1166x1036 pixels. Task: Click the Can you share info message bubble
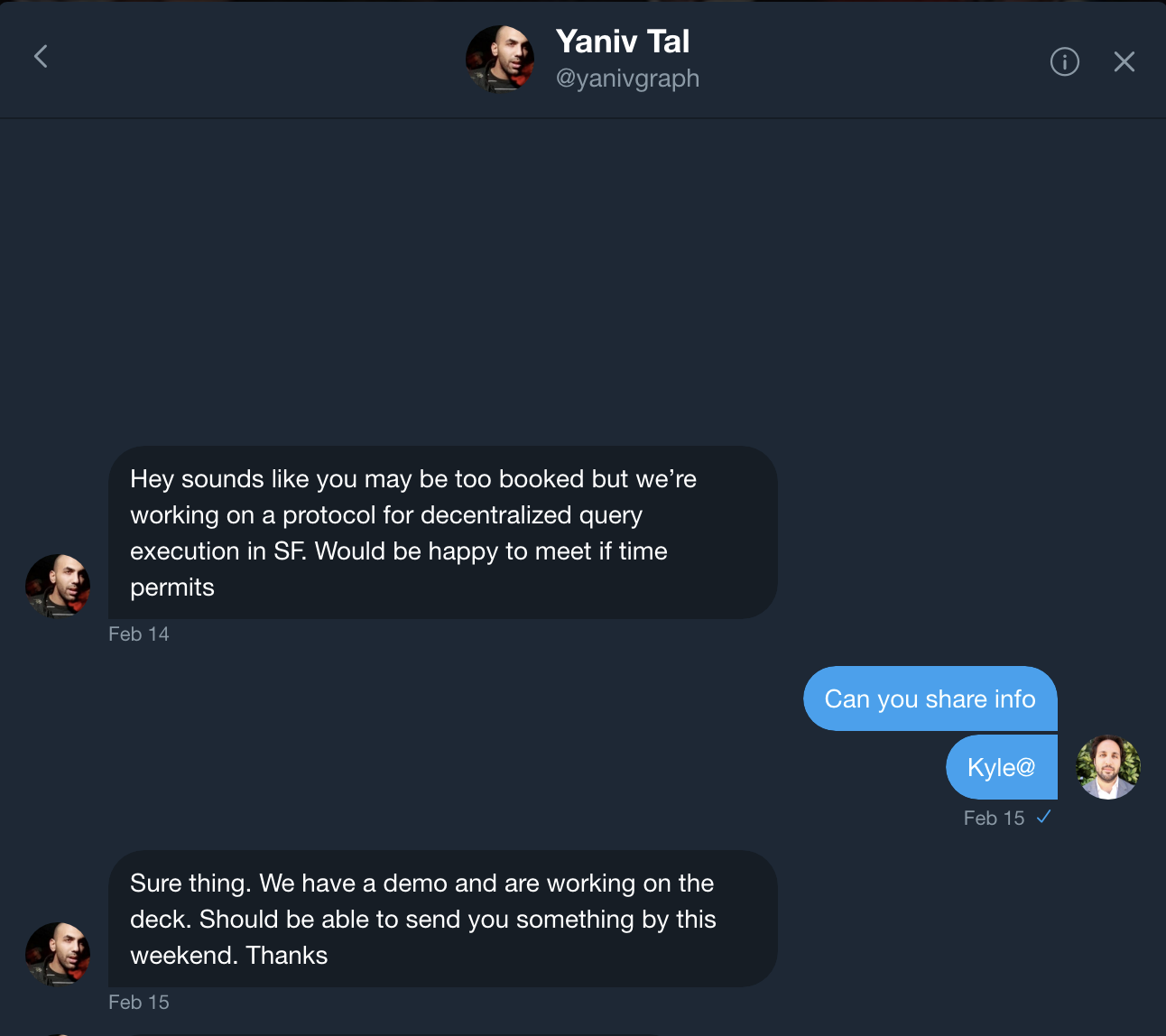pyautogui.click(x=930, y=698)
